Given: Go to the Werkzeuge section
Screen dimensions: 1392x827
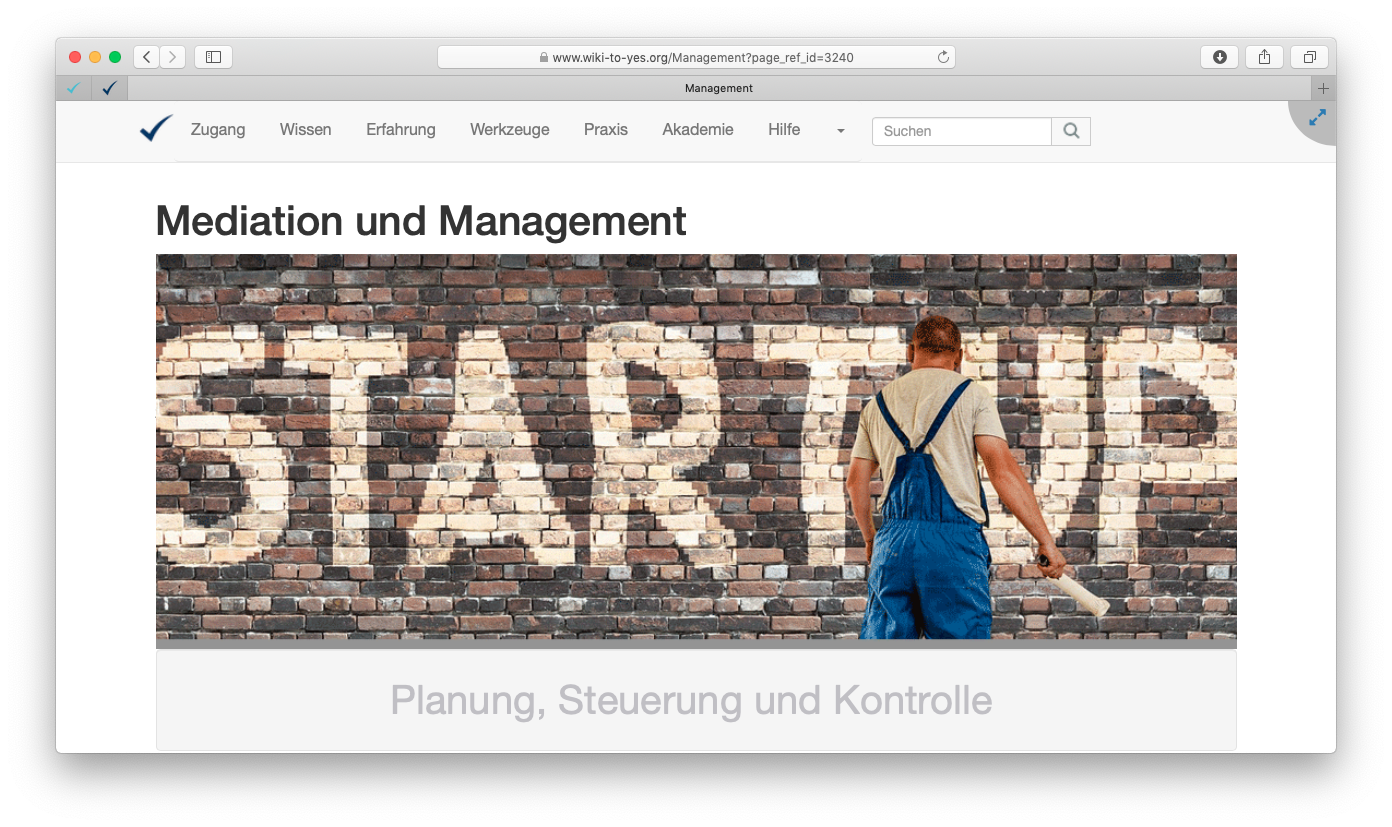Looking at the screenshot, I should click(x=509, y=130).
